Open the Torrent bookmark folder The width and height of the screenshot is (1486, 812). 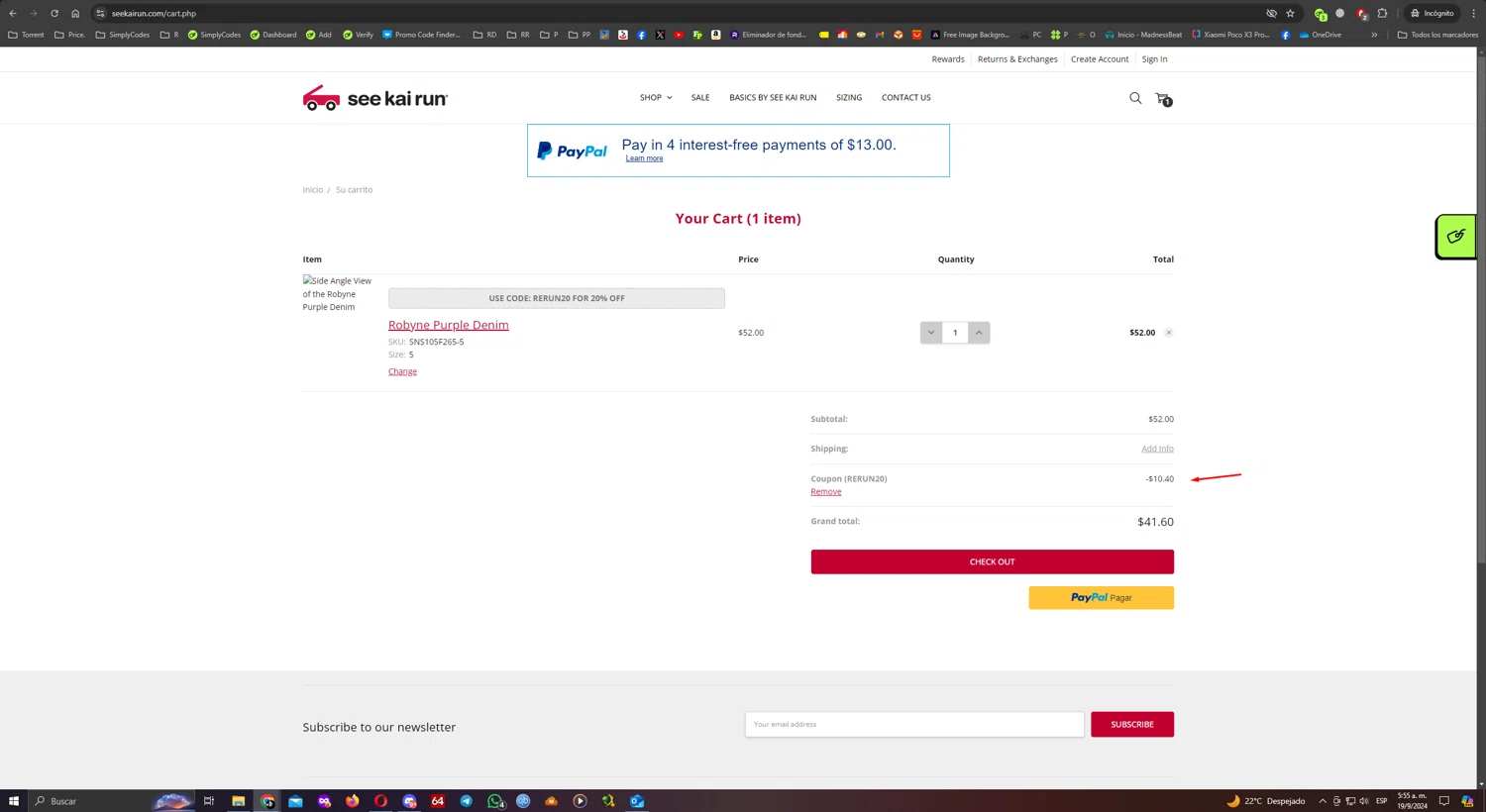(x=27, y=35)
